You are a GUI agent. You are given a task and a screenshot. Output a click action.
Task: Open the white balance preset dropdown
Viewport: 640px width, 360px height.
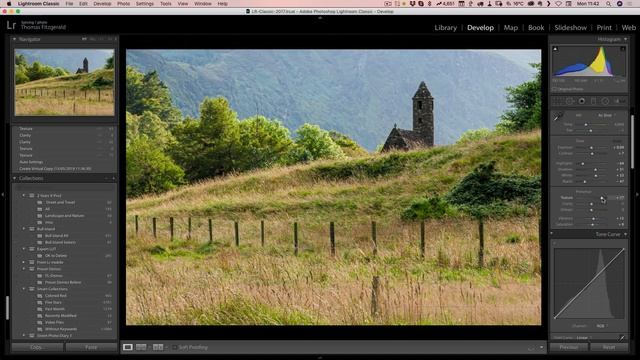[x=607, y=115]
